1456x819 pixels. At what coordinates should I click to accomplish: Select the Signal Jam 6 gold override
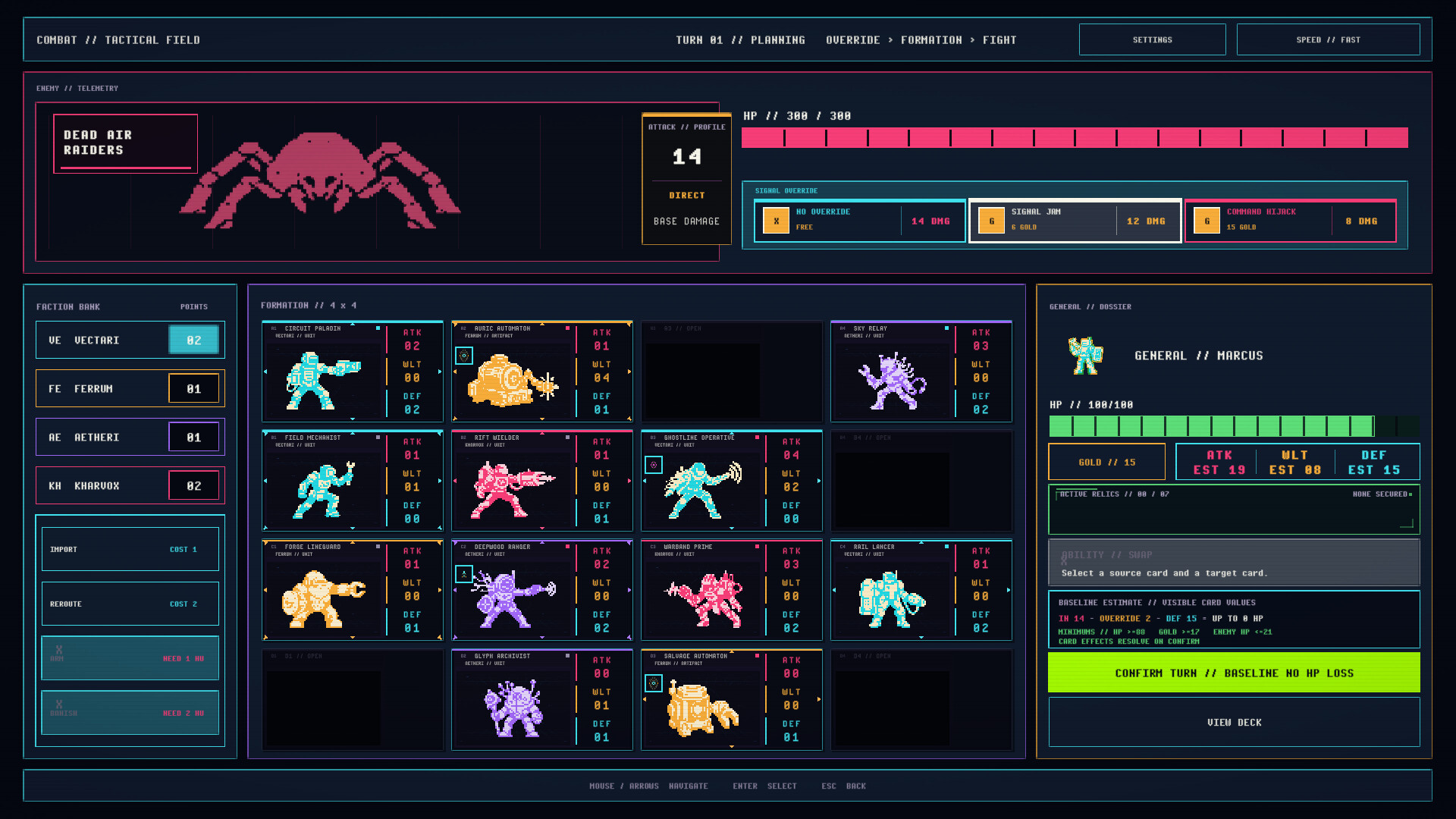pyautogui.click(x=1075, y=221)
